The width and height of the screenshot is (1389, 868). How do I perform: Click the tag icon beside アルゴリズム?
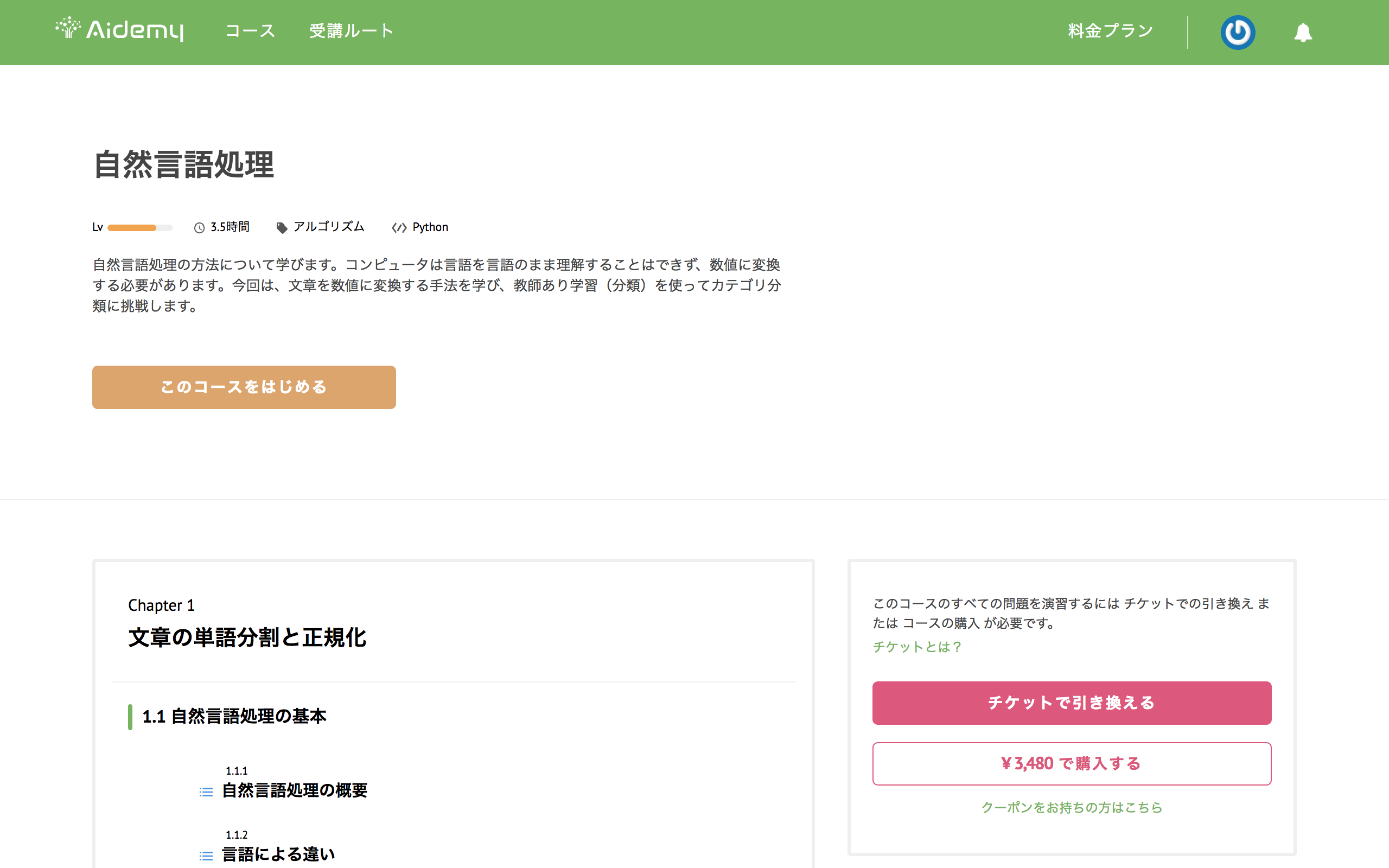pos(282,228)
